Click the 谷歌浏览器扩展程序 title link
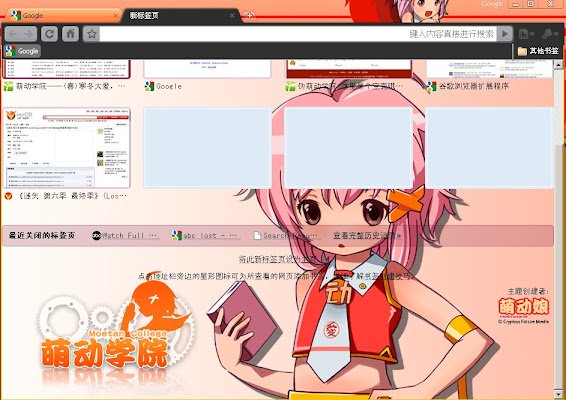 [473, 87]
